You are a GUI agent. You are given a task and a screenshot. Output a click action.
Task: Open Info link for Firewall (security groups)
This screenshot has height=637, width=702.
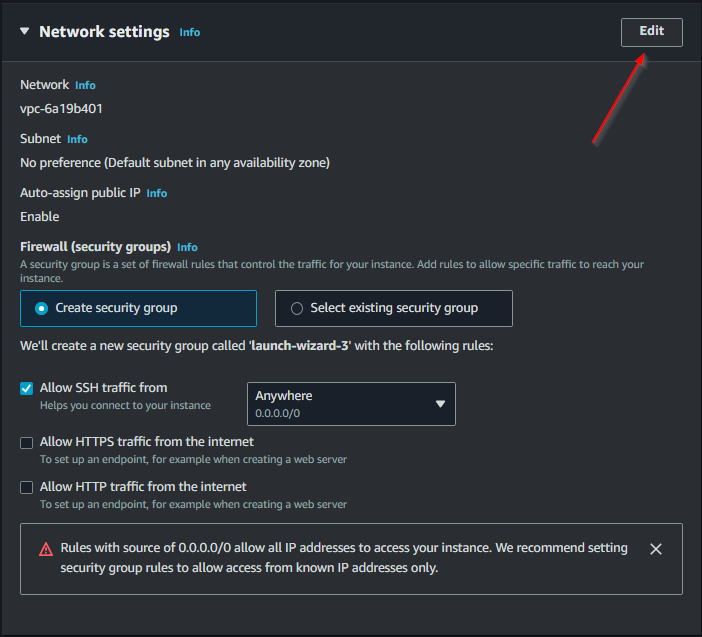[x=187, y=247]
